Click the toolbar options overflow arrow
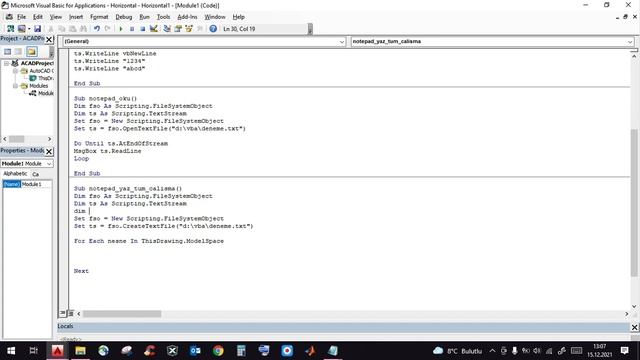Viewport: 640px width, 360px height. 310,29
